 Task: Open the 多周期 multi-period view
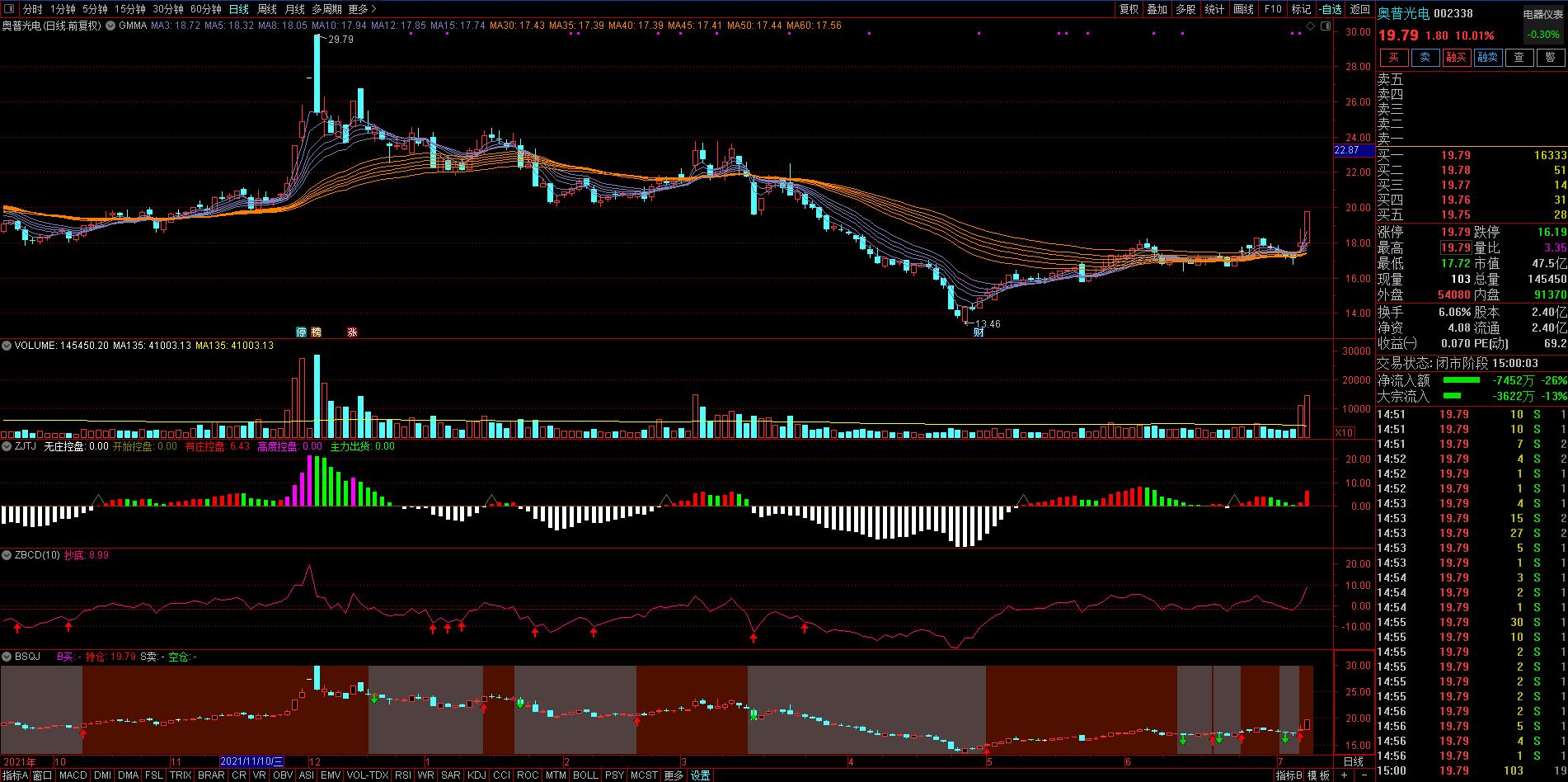[326, 9]
